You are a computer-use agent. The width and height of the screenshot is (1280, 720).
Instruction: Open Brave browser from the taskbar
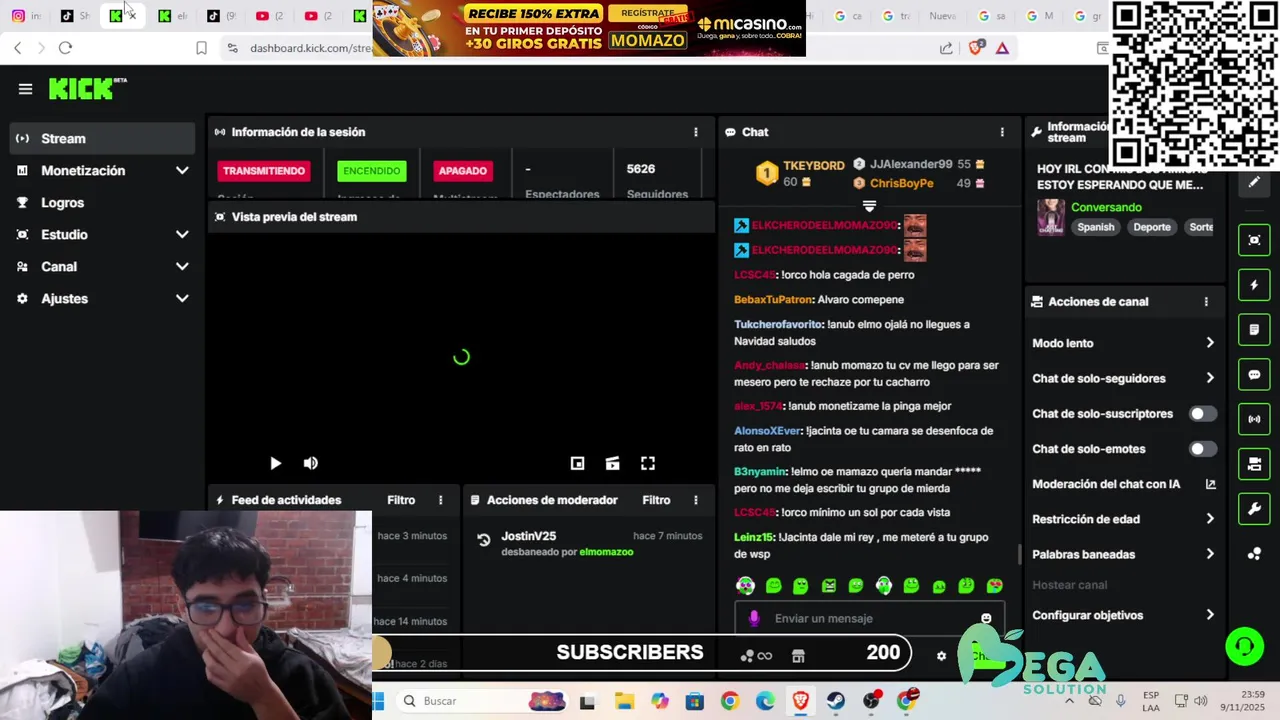coord(800,701)
